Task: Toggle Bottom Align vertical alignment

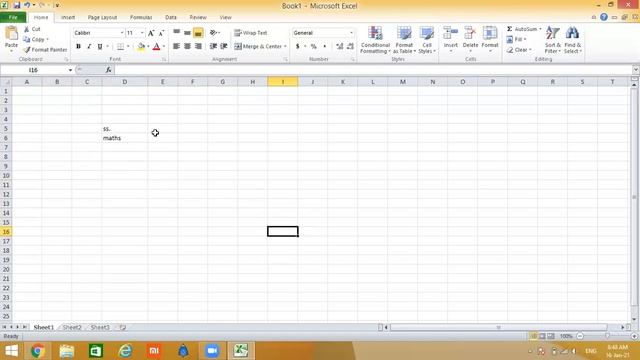Action: click(198, 33)
